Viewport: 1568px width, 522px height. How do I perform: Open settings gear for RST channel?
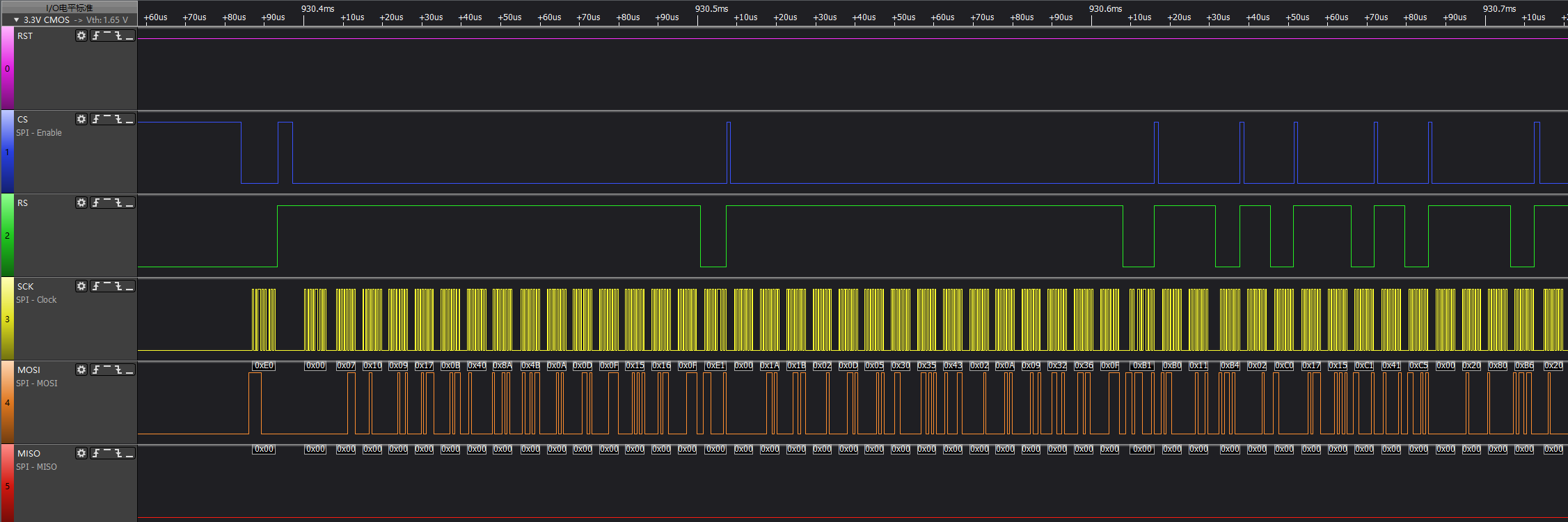81,35
